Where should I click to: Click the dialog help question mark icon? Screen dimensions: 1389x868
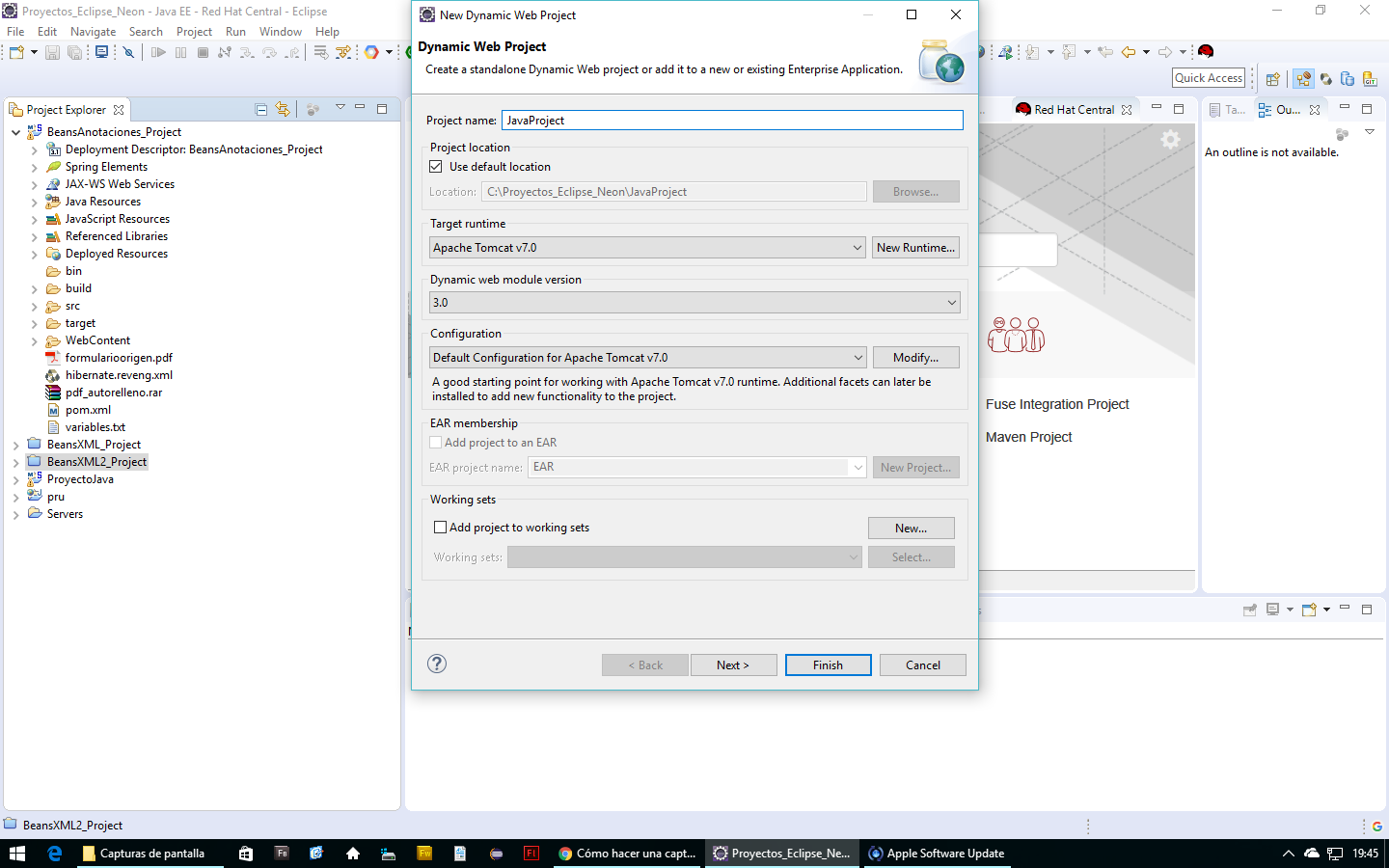[437, 664]
